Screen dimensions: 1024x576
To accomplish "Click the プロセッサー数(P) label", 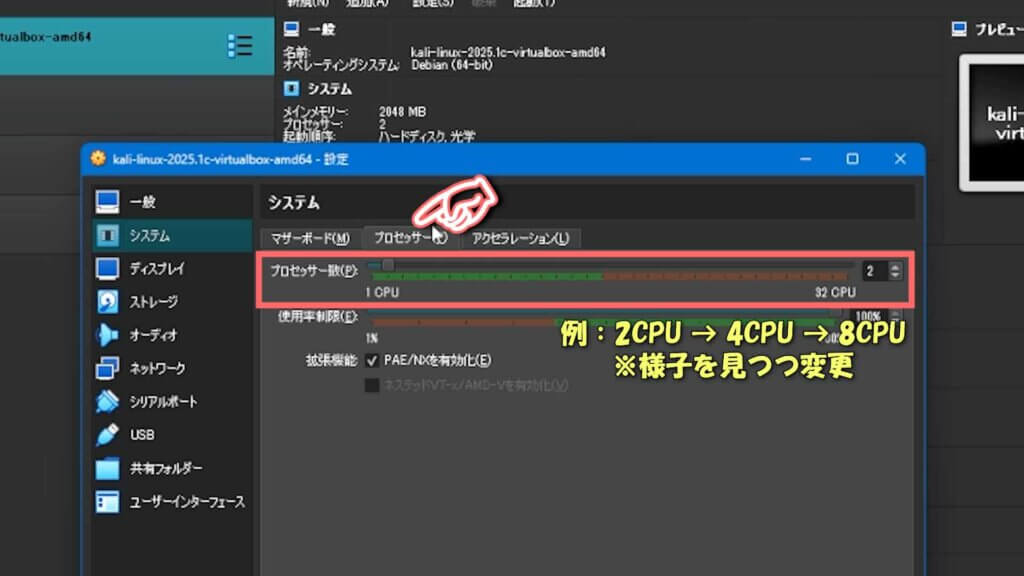I will tap(314, 270).
